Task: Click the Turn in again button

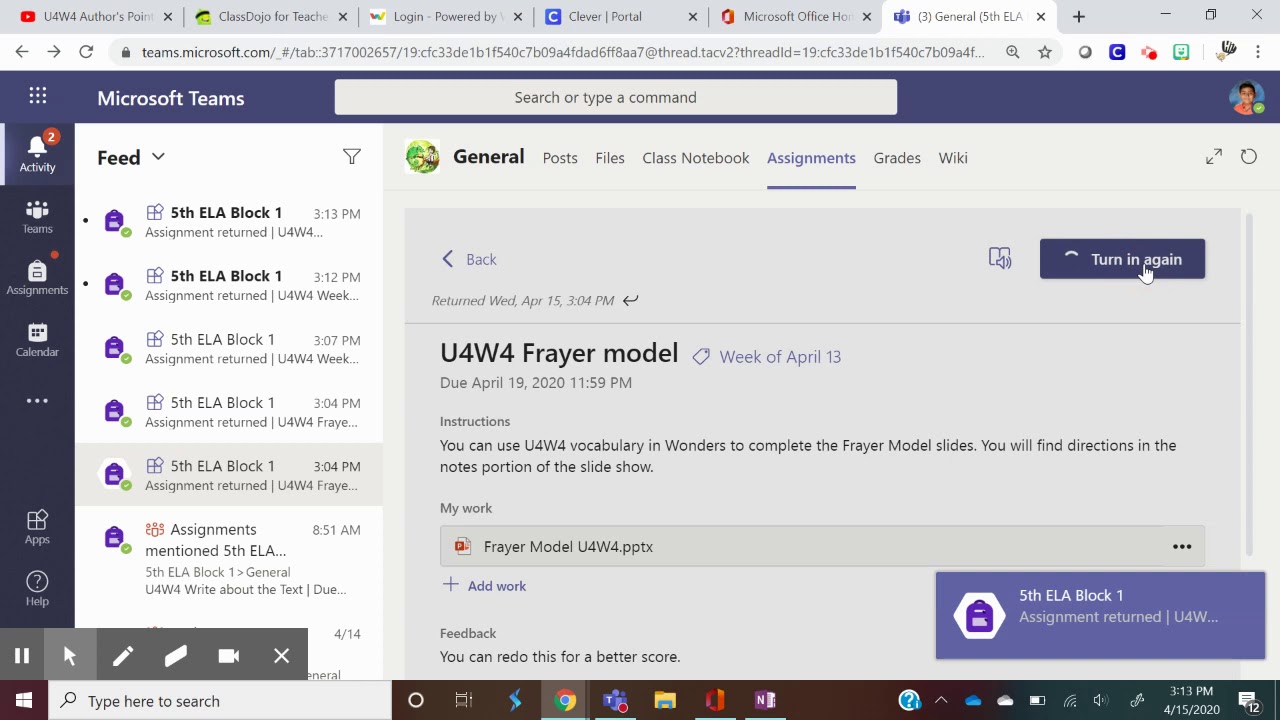Action: 1122,259
